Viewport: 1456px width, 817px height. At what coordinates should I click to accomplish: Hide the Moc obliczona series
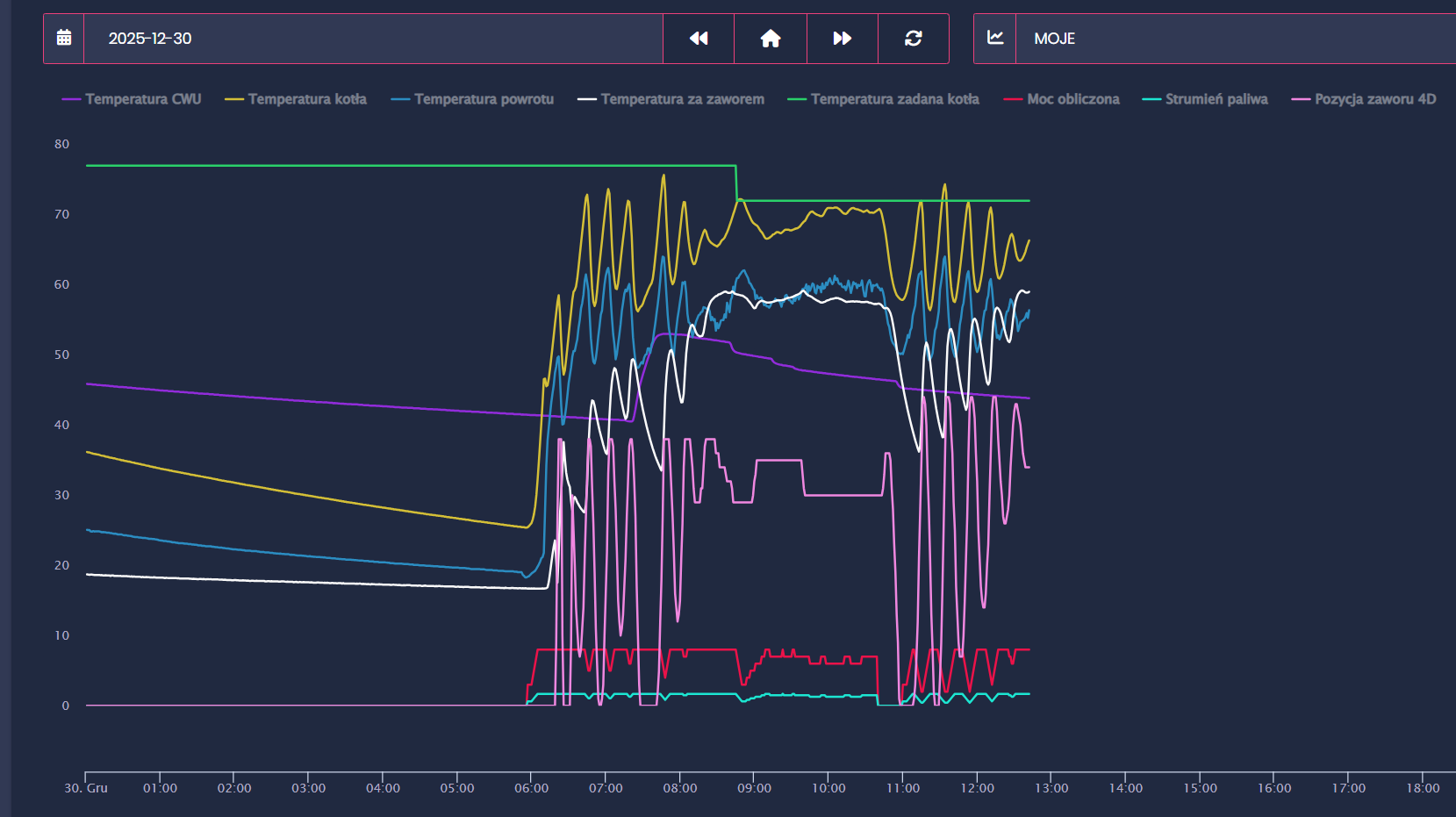(x=1072, y=99)
